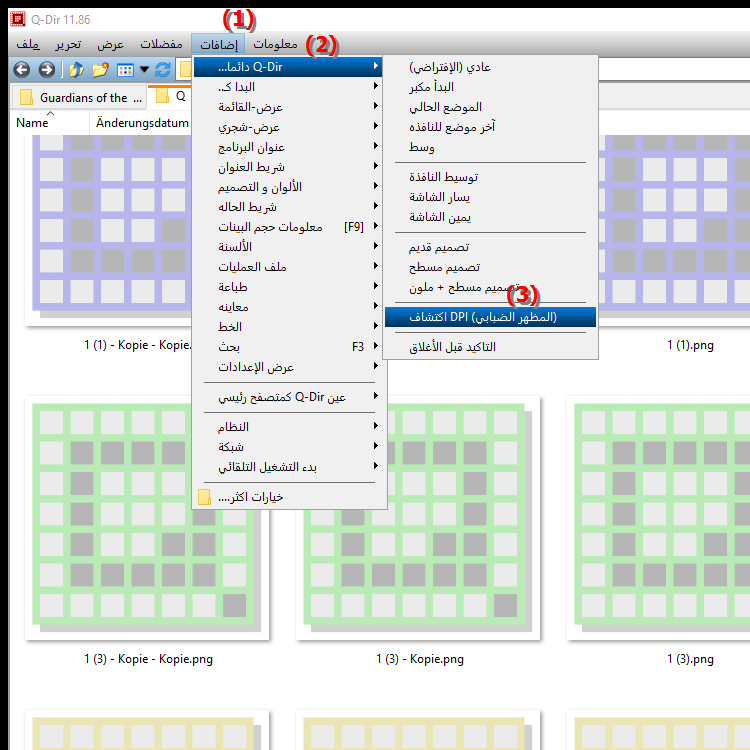Open عين Q-Dir كمتصفح رئيسي submenu

coord(288,397)
